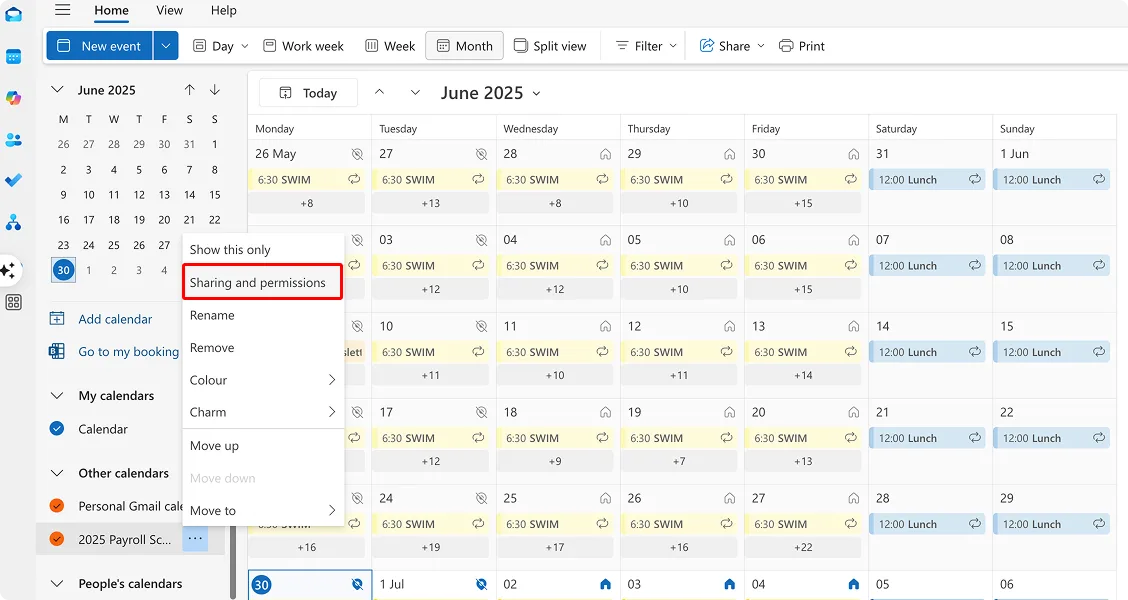This screenshot has height=600, width=1128.
Task: Open the Colour submenu in context menu
Action: [x=262, y=380]
